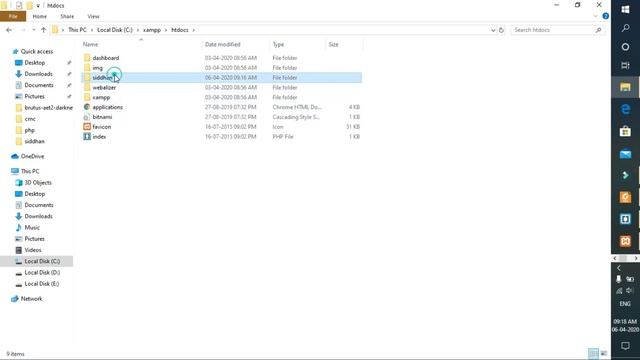Open address bar history dropdown
The height and width of the screenshot is (360, 640).
coord(493,30)
